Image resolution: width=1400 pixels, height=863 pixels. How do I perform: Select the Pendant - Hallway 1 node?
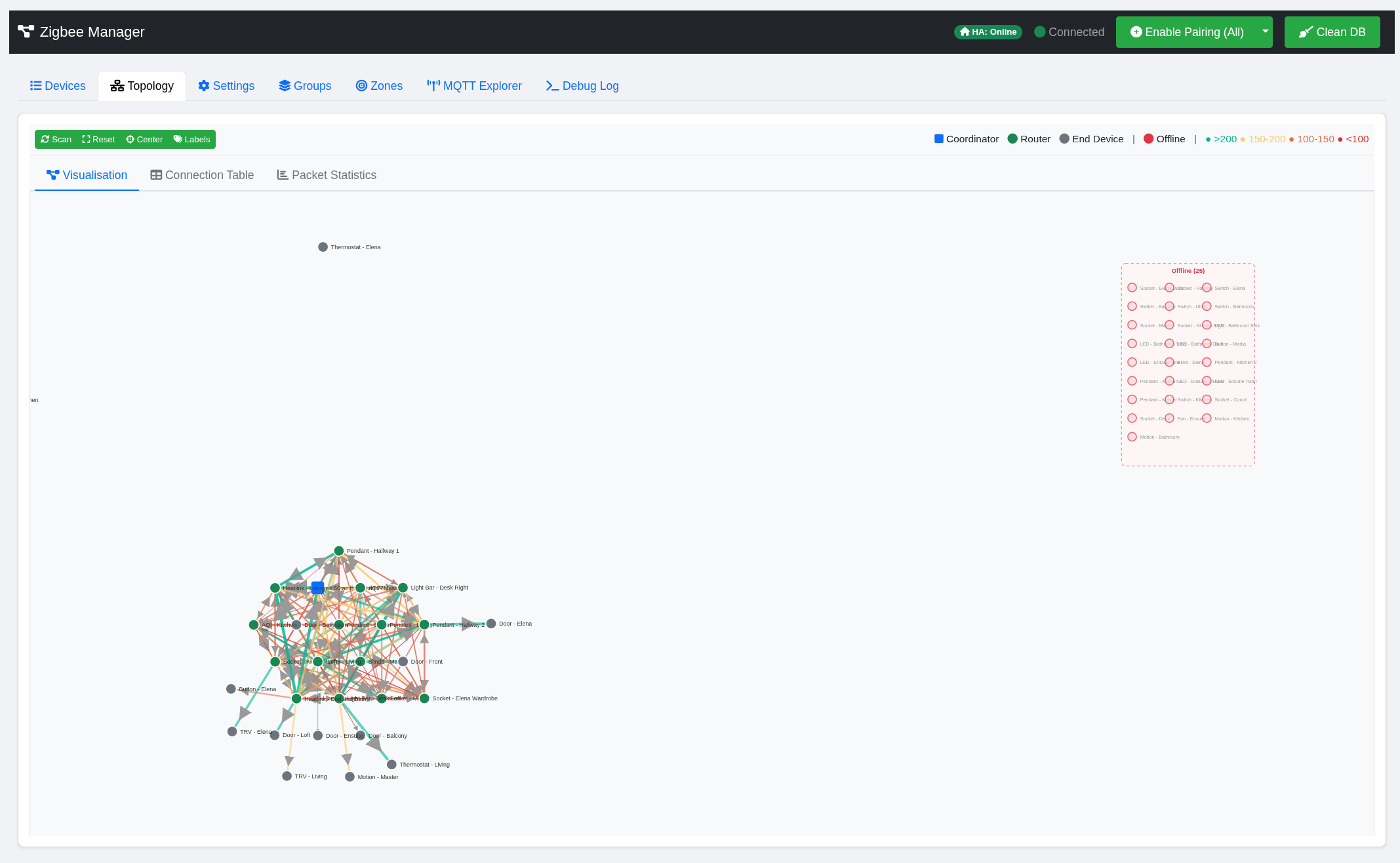click(x=339, y=551)
